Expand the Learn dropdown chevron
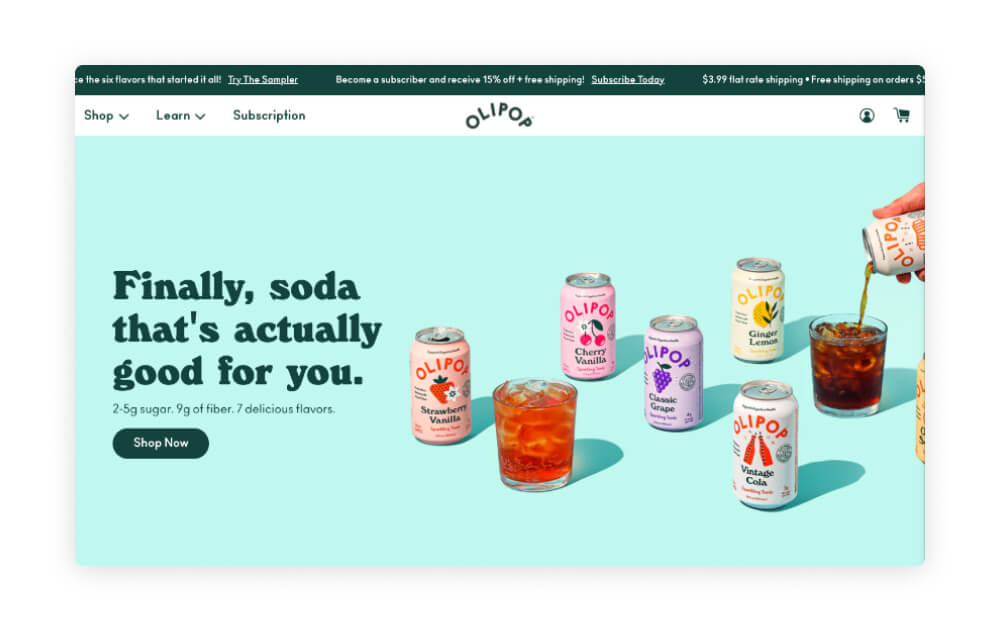This screenshot has width=1000, height=630. (x=200, y=117)
